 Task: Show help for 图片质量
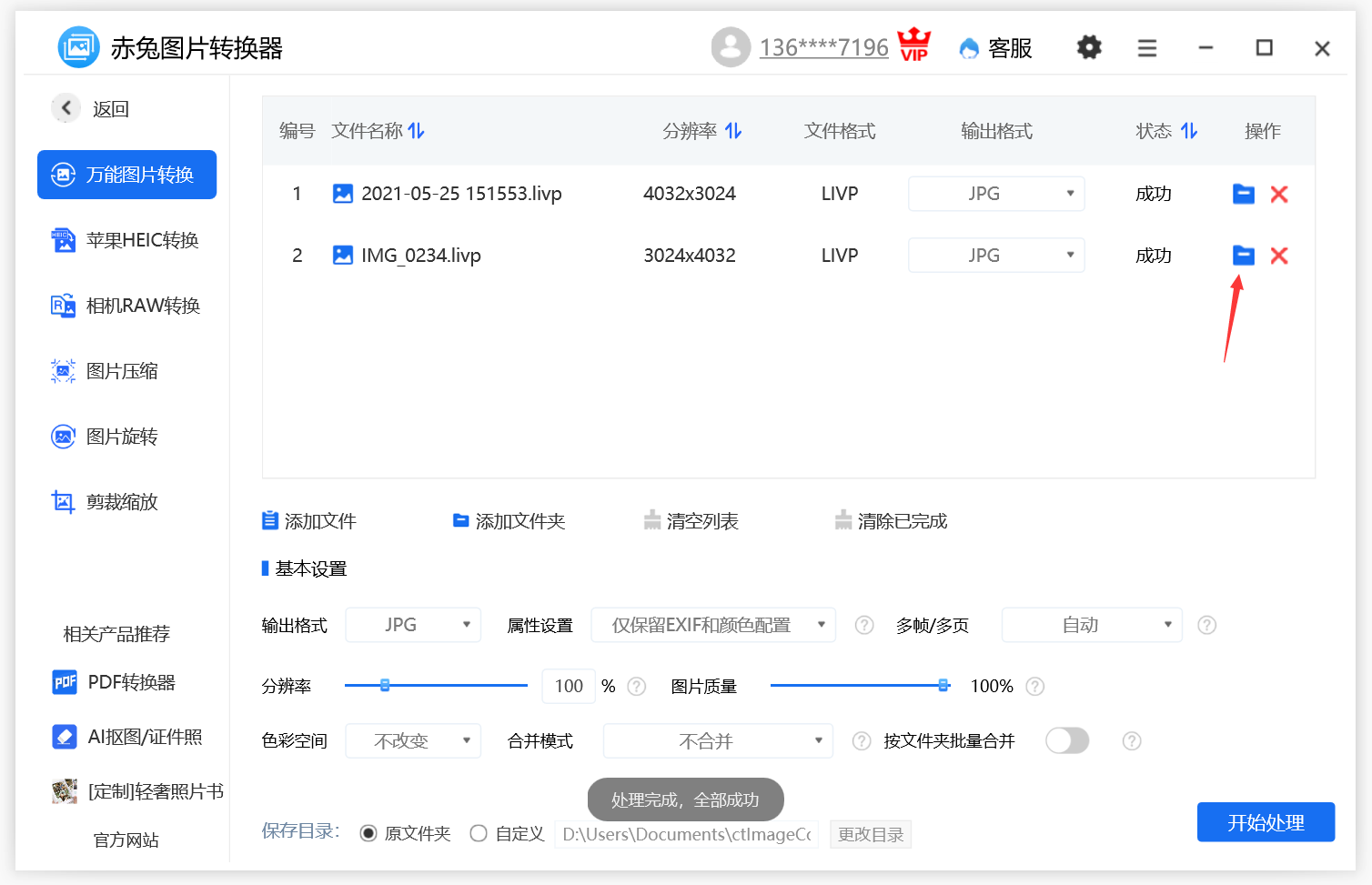1034,686
